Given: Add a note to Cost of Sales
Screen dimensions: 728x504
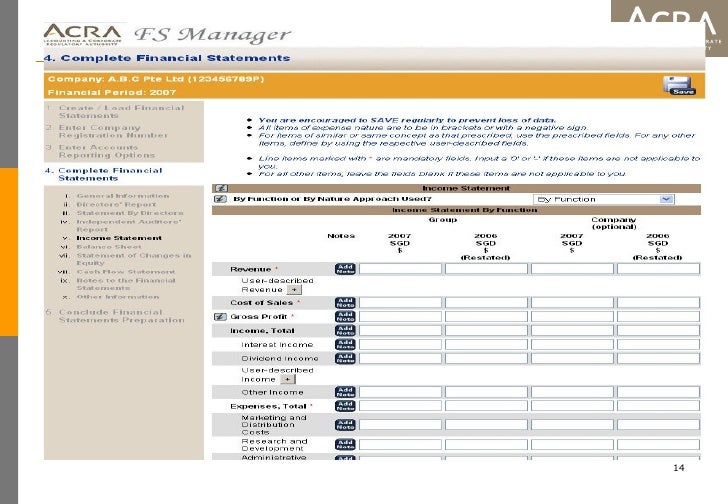Looking at the screenshot, I should tap(345, 303).
